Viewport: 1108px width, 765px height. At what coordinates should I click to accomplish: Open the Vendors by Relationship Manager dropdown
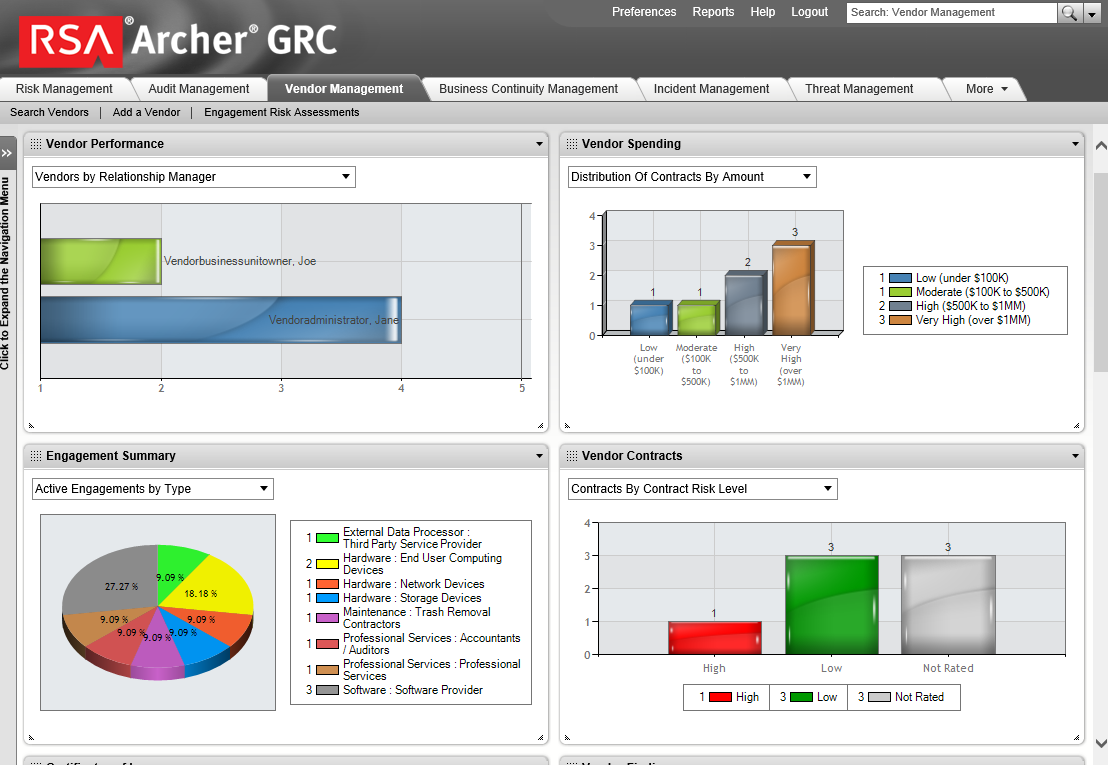194,177
